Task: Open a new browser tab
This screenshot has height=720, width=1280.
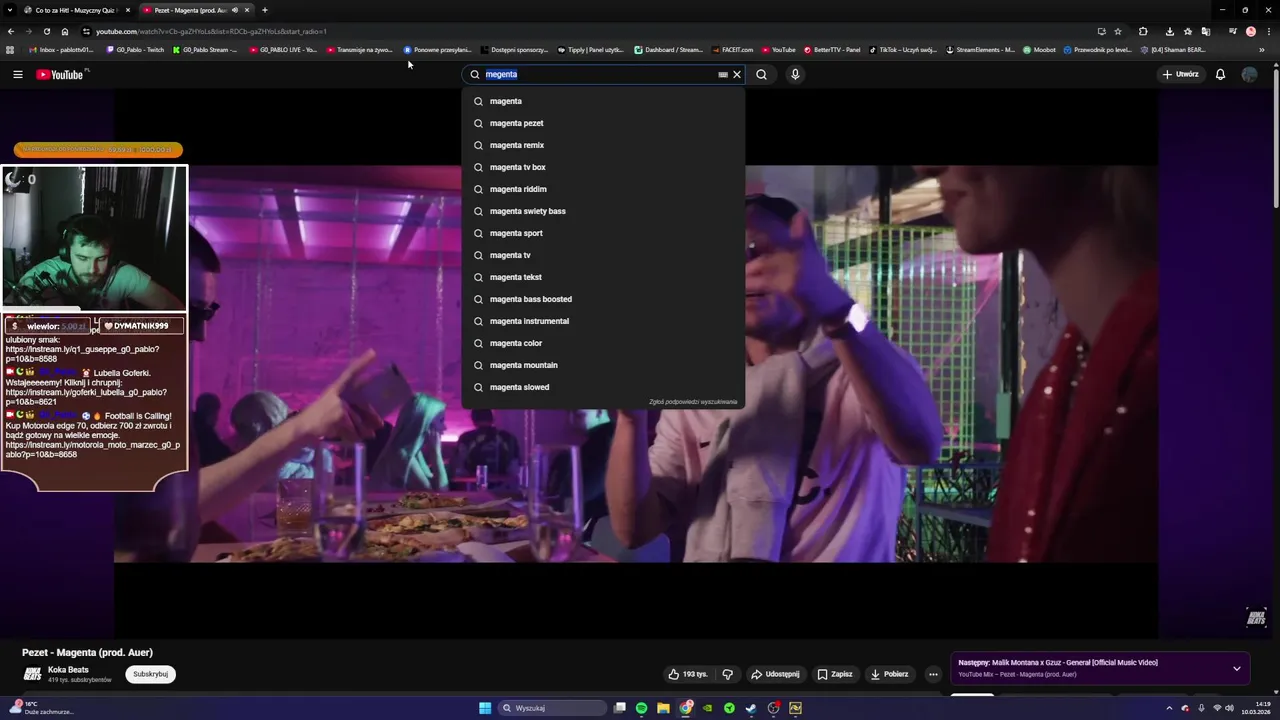Action: [265, 10]
